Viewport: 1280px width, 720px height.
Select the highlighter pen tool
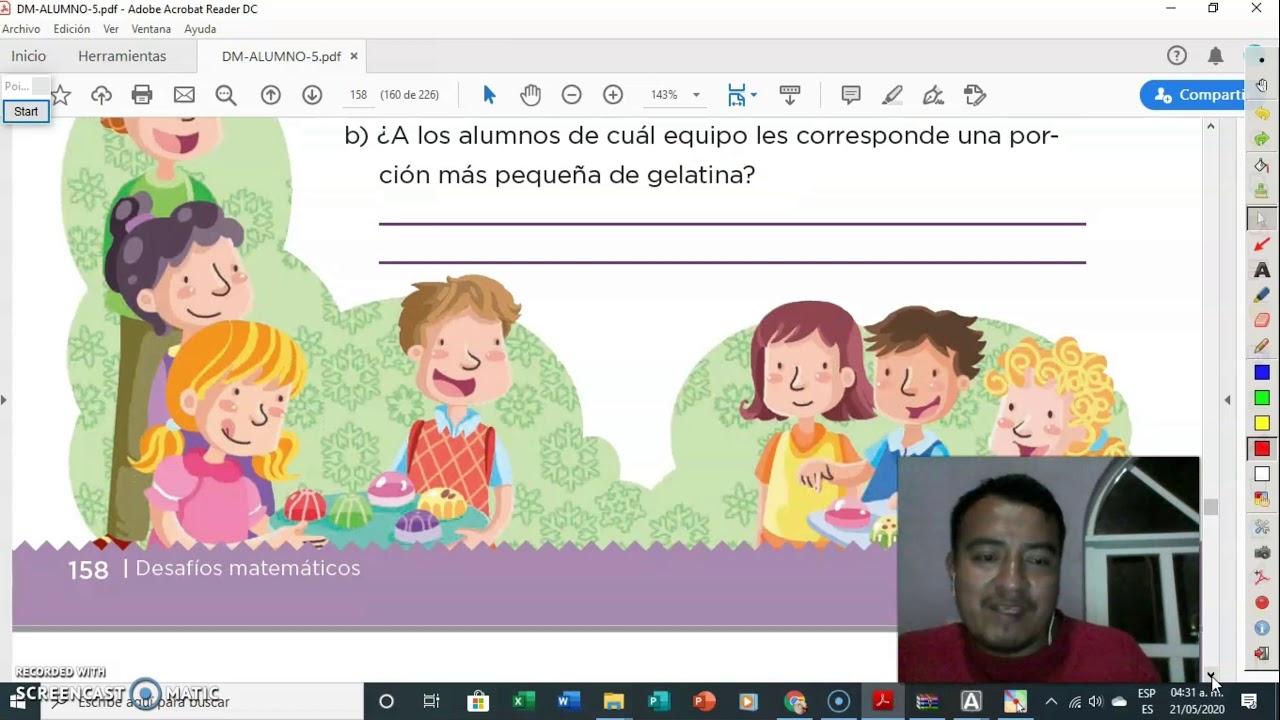click(x=893, y=95)
